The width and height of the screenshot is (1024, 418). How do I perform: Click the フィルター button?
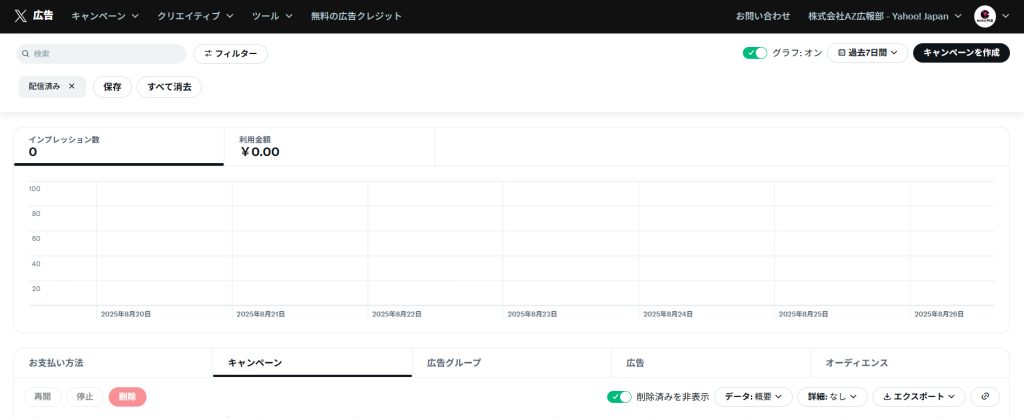pos(230,54)
